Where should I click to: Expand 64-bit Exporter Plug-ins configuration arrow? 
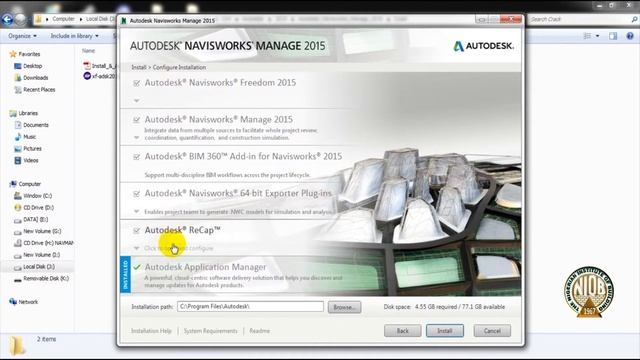pos(136,211)
